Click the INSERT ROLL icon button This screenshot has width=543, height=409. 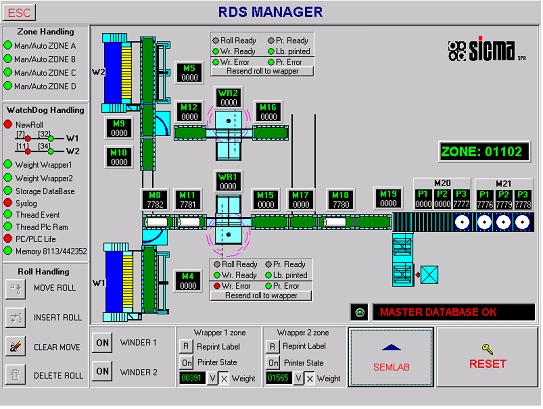[16, 317]
